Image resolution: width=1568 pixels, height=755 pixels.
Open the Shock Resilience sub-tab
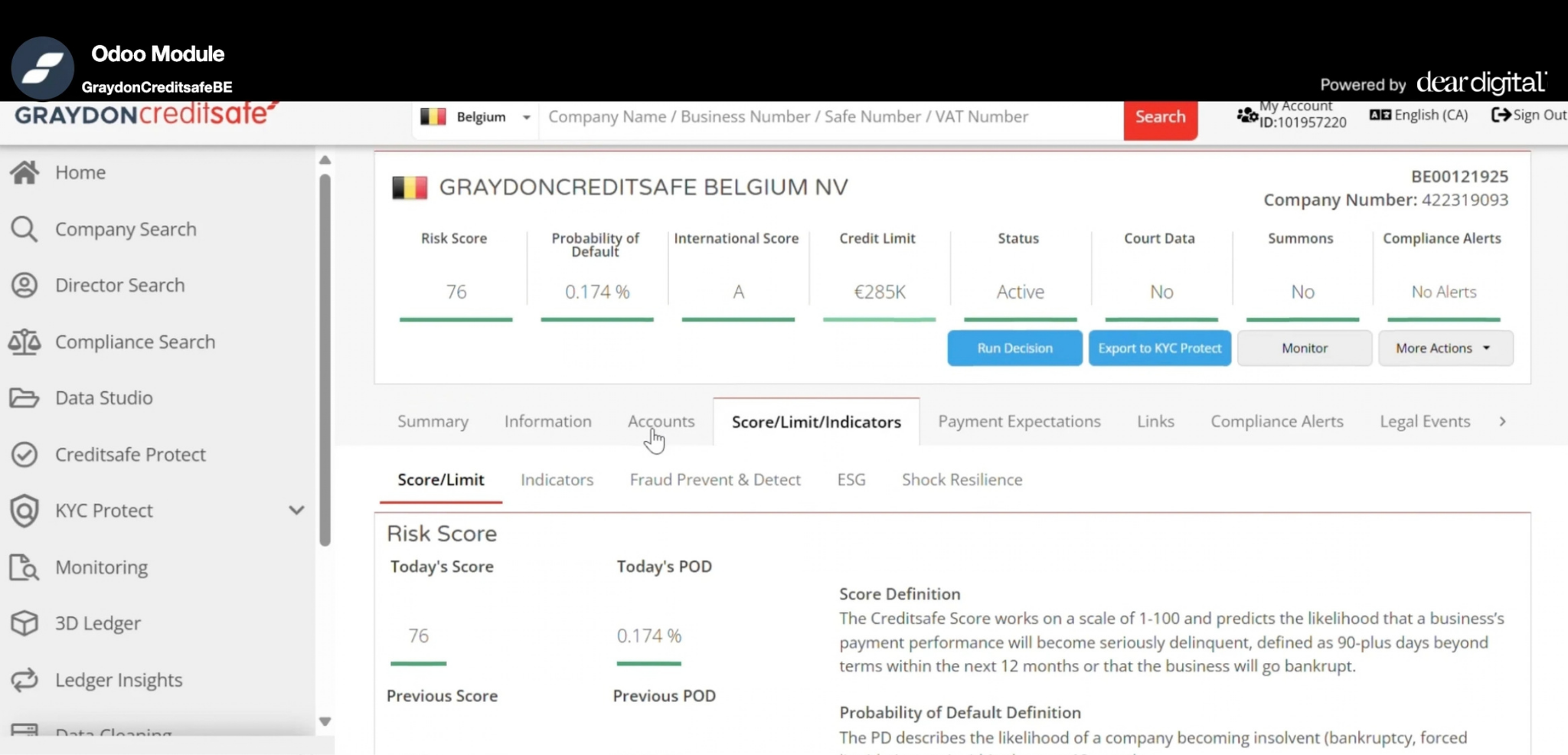tap(962, 479)
